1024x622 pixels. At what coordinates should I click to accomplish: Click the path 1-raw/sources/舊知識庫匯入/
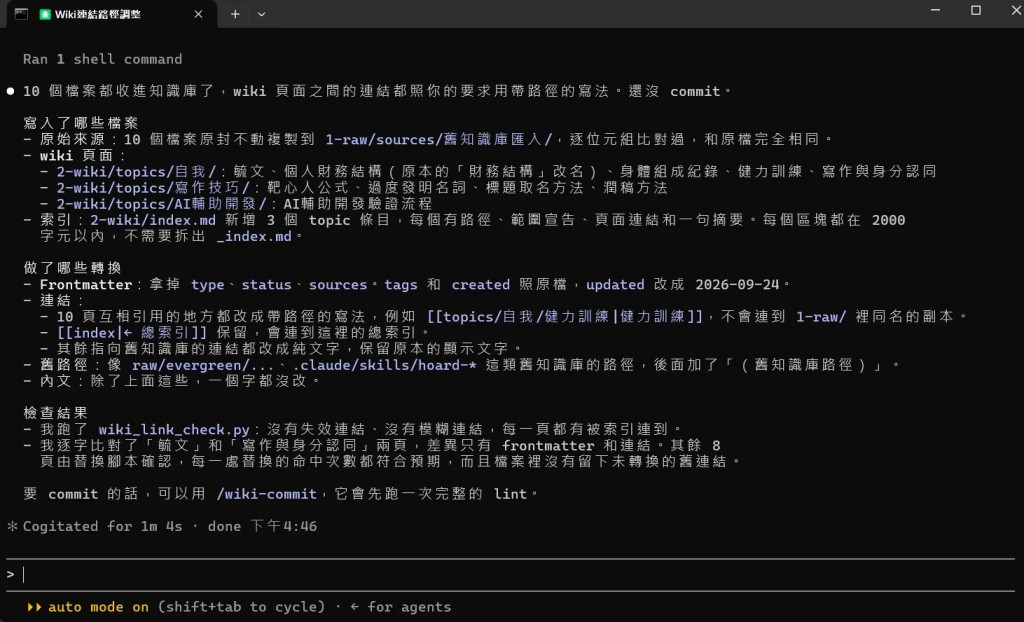[439, 139]
